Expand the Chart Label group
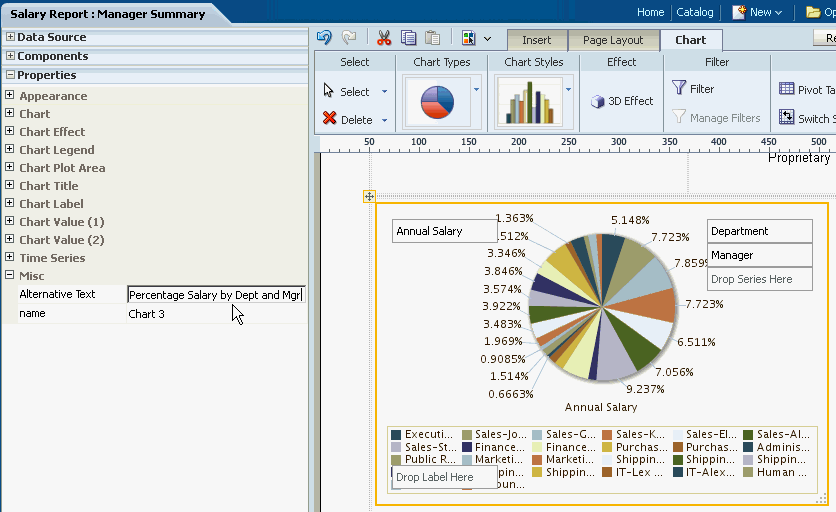 coord(9,203)
